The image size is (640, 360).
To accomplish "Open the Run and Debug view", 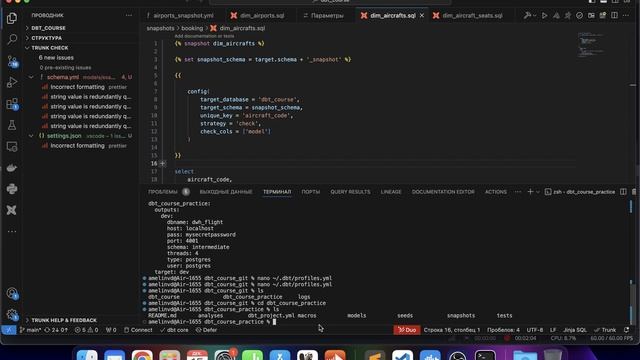I will click(x=12, y=82).
